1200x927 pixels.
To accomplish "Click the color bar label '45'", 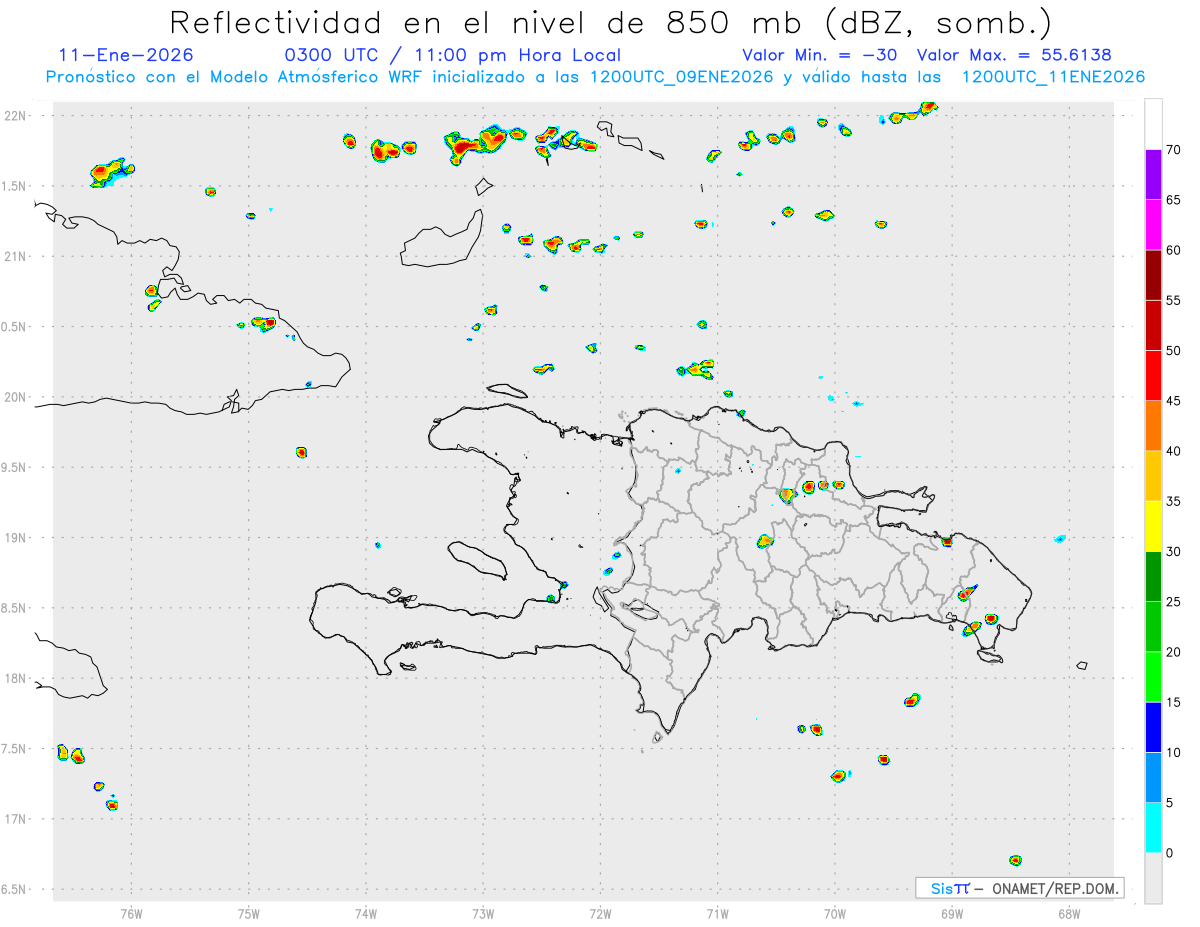I will [1174, 401].
